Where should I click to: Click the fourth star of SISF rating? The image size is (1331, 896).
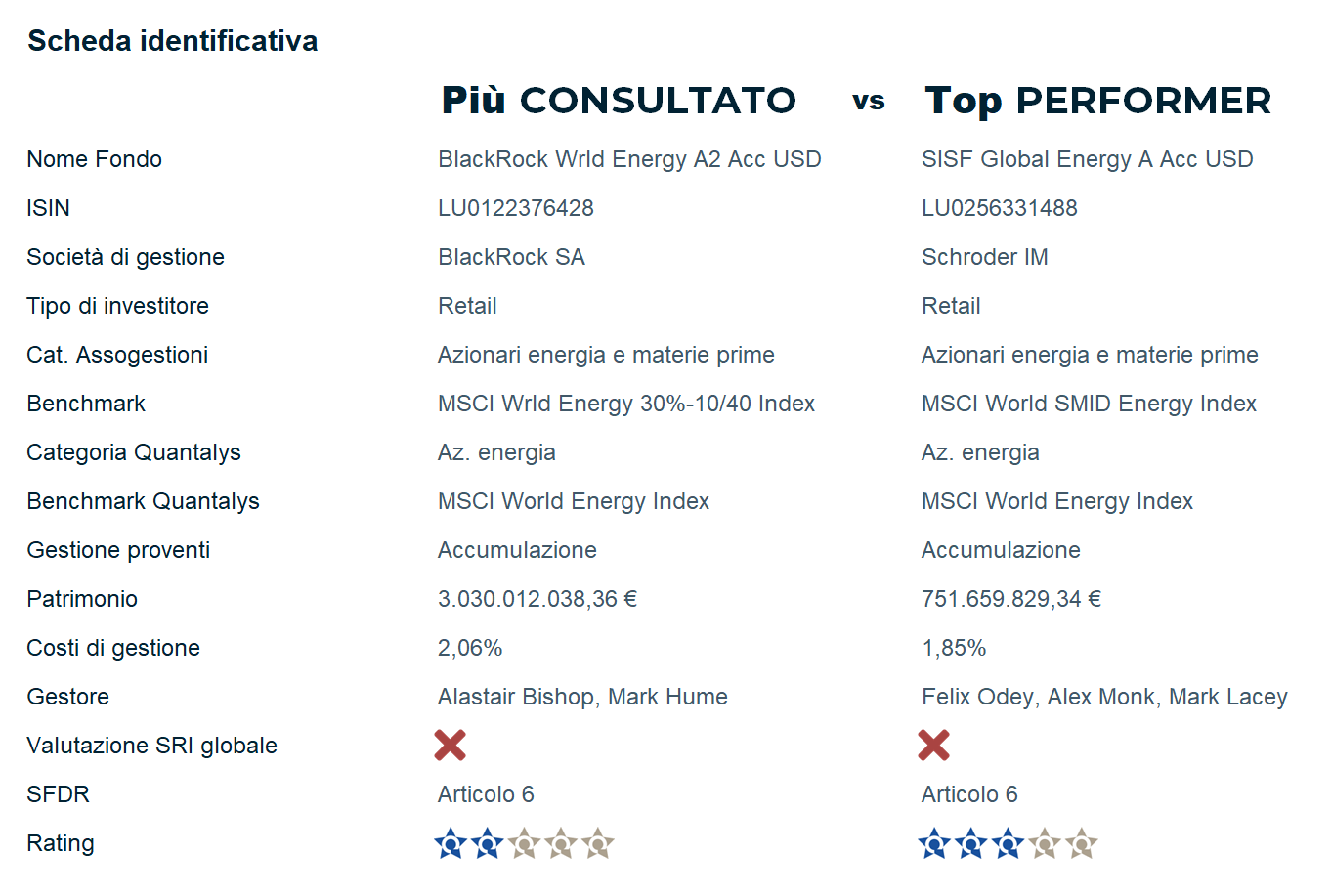[1045, 843]
